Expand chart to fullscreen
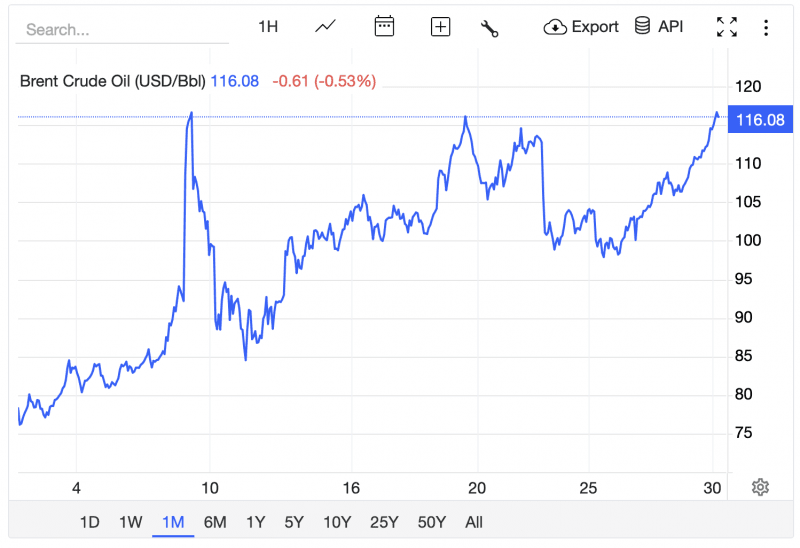Viewport: 800px width, 548px height. click(x=727, y=27)
